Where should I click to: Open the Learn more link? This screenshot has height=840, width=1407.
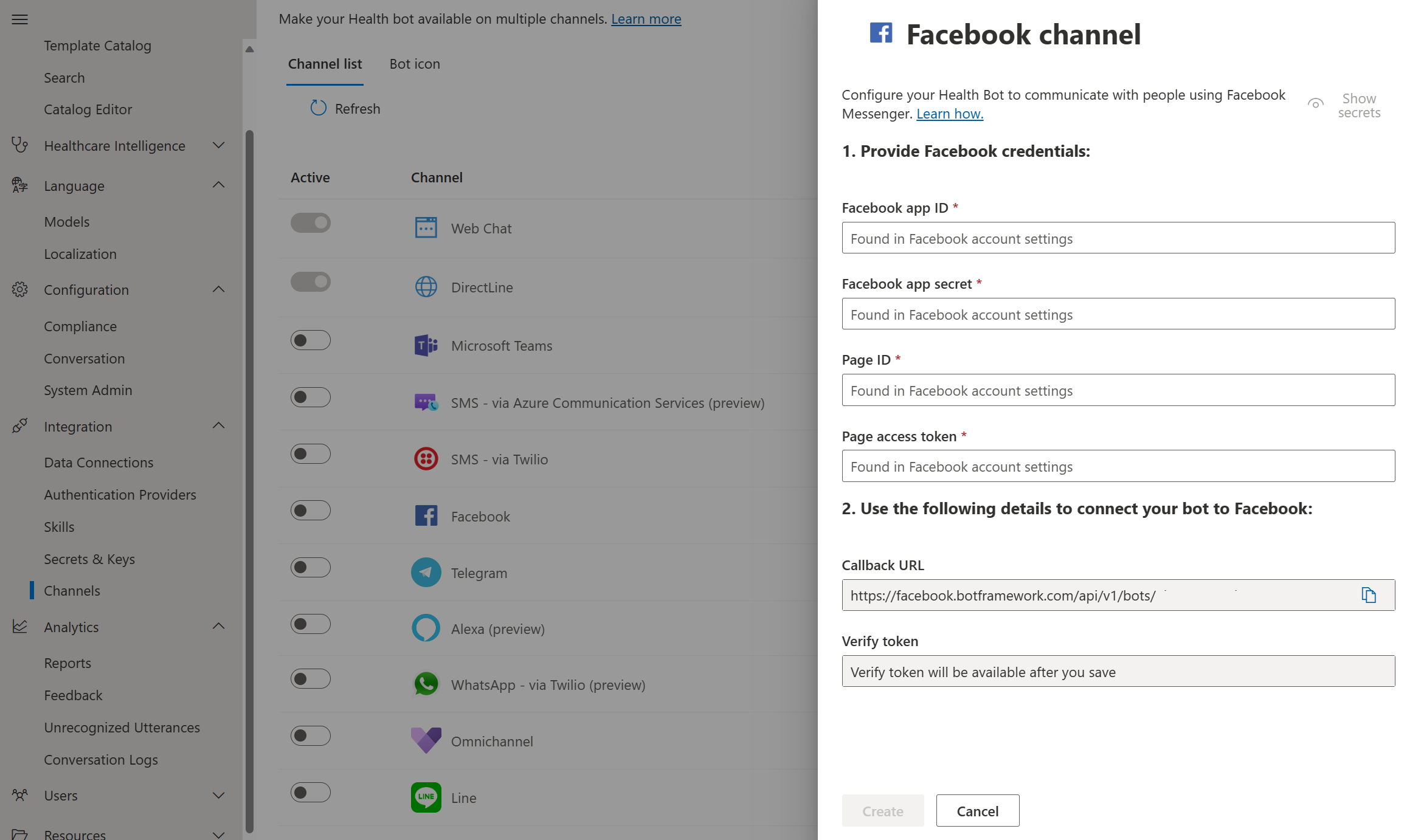646,19
